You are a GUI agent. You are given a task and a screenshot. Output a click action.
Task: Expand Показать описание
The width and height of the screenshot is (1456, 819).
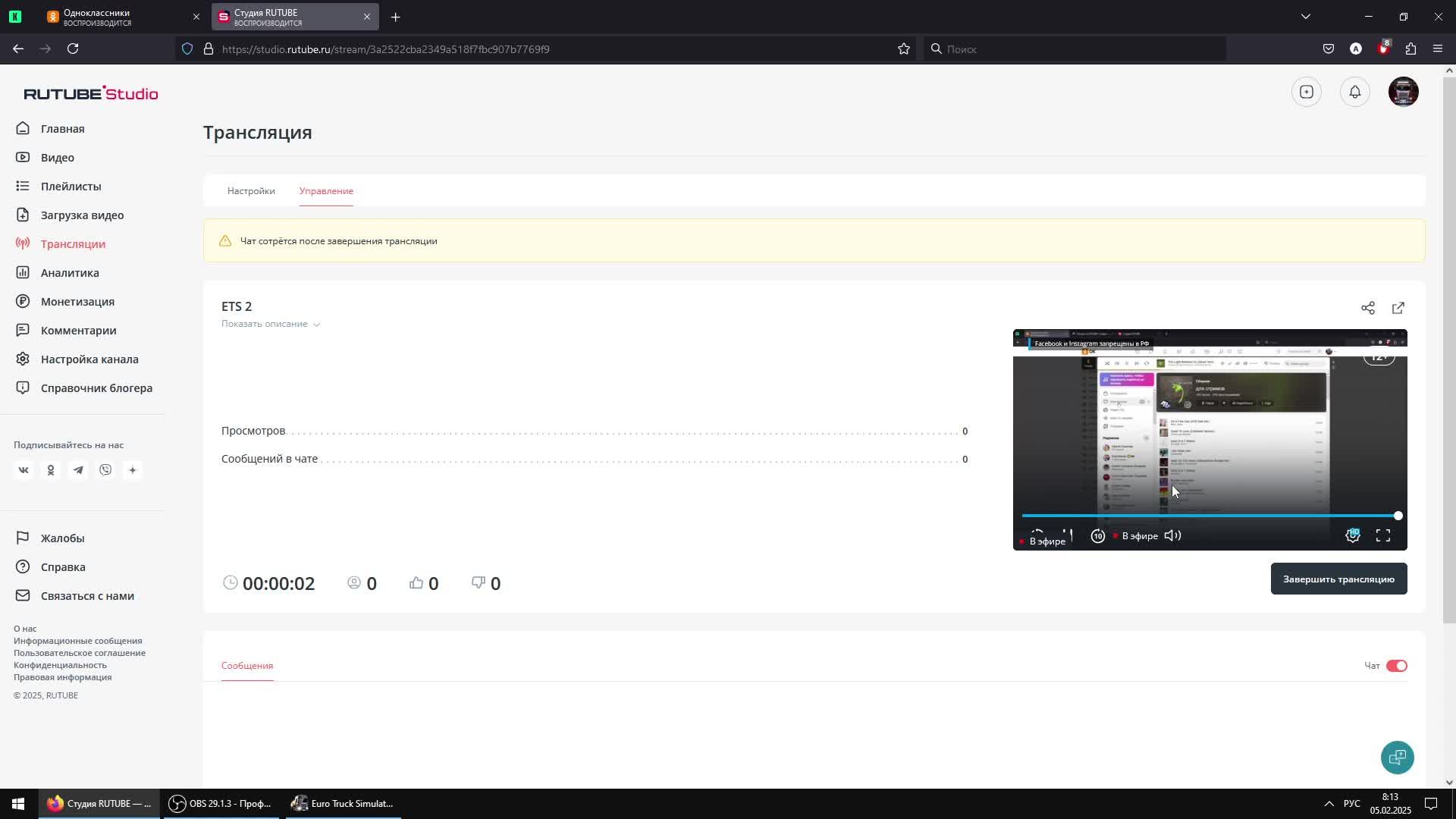[x=271, y=324]
